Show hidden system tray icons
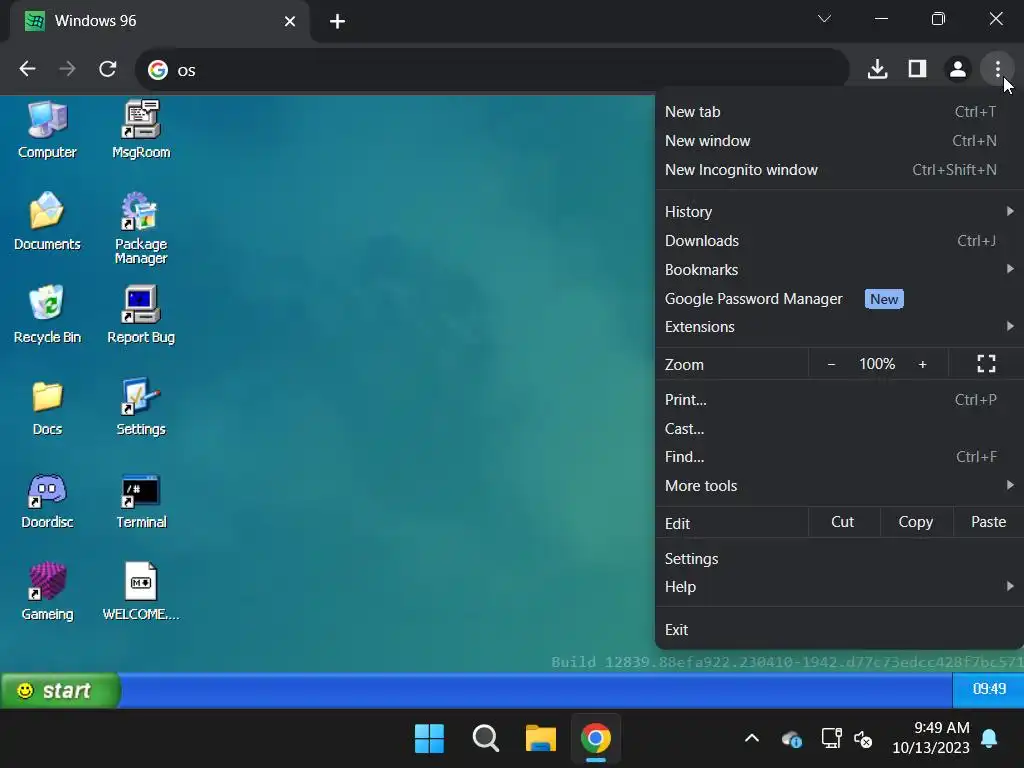This screenshot has height=768, width=1024. pyautogui.click(x=752, y=739)
